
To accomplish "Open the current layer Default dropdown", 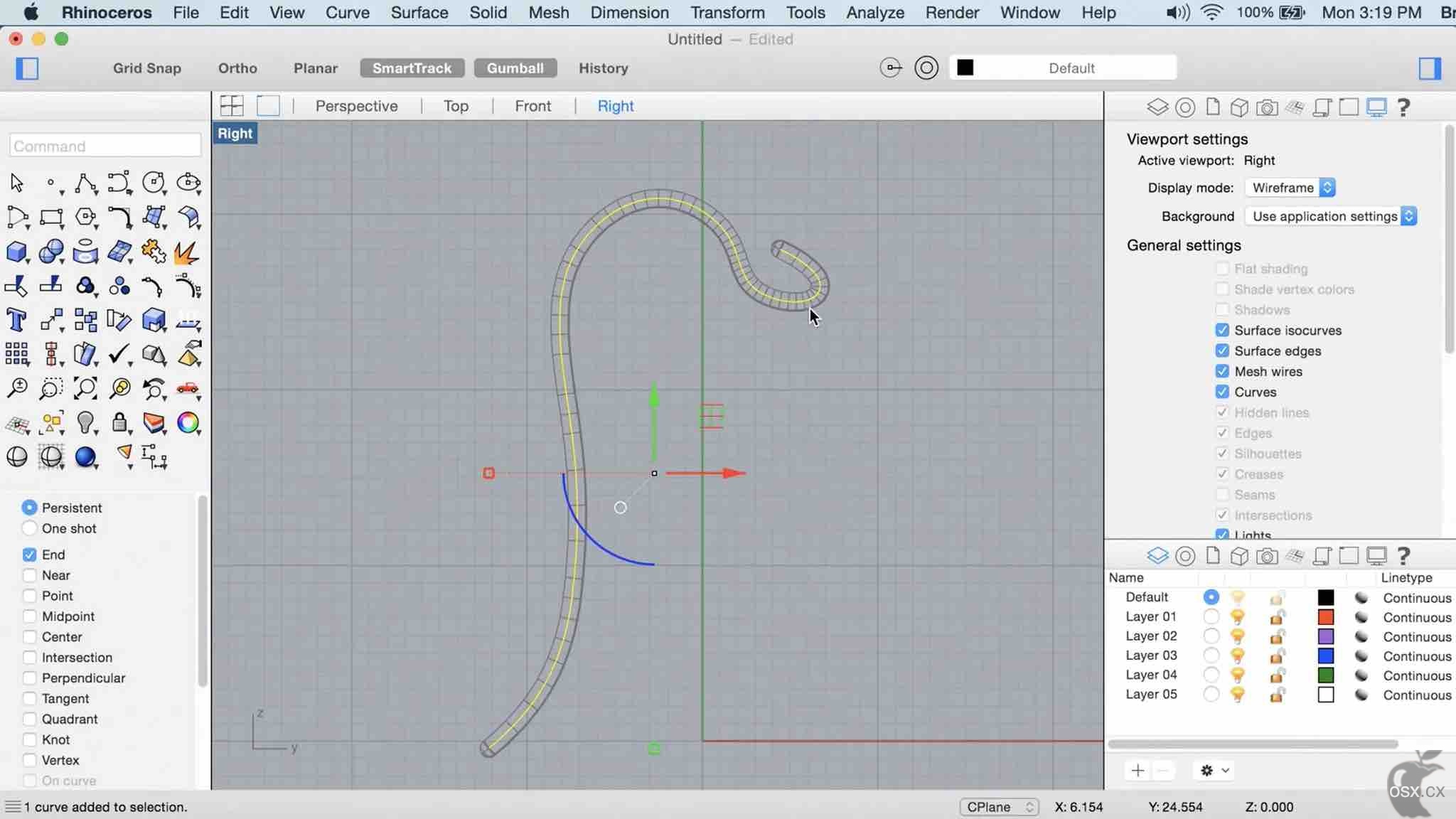I will tap(1063, 68).
